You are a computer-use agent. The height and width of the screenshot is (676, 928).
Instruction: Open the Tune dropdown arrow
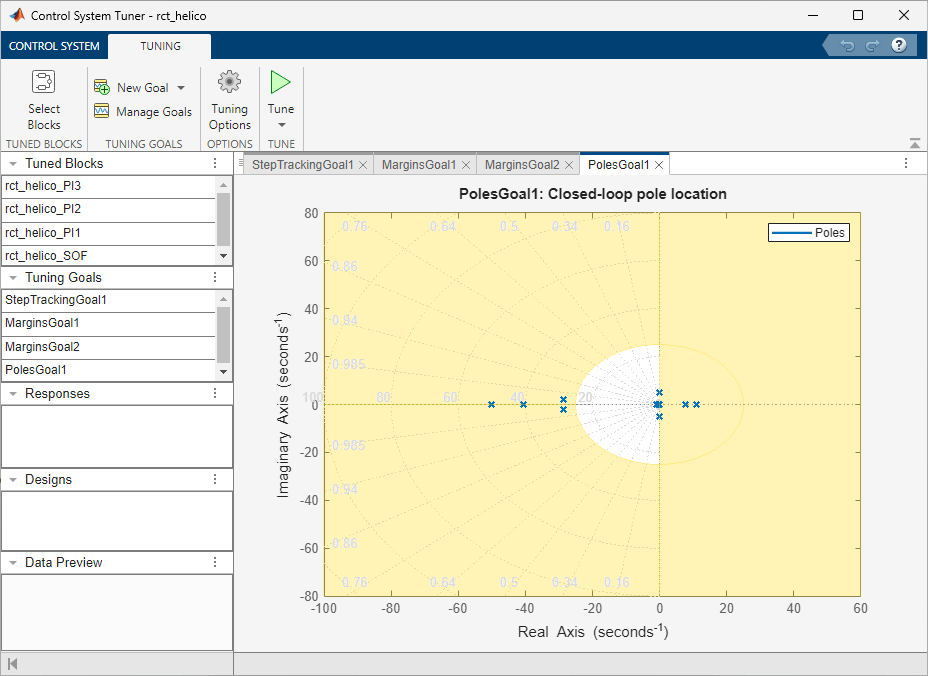281,125
